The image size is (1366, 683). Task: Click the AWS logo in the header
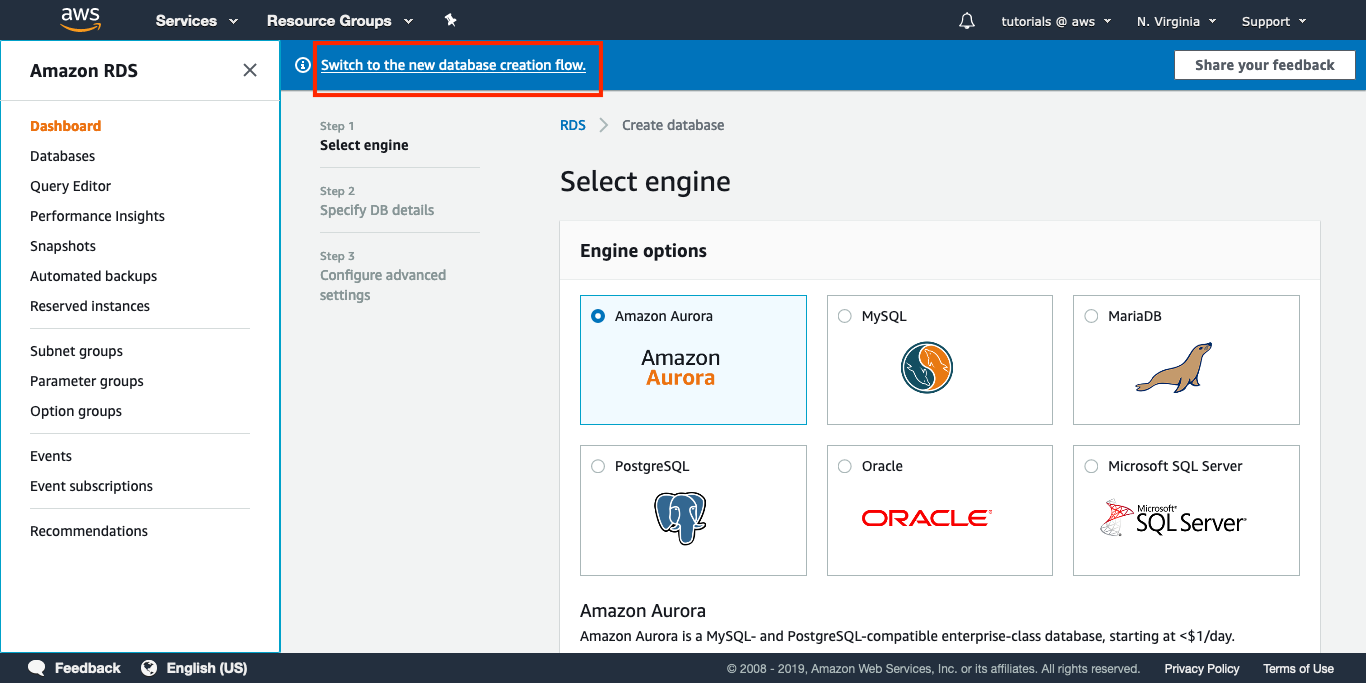click(x=81, y=20)
